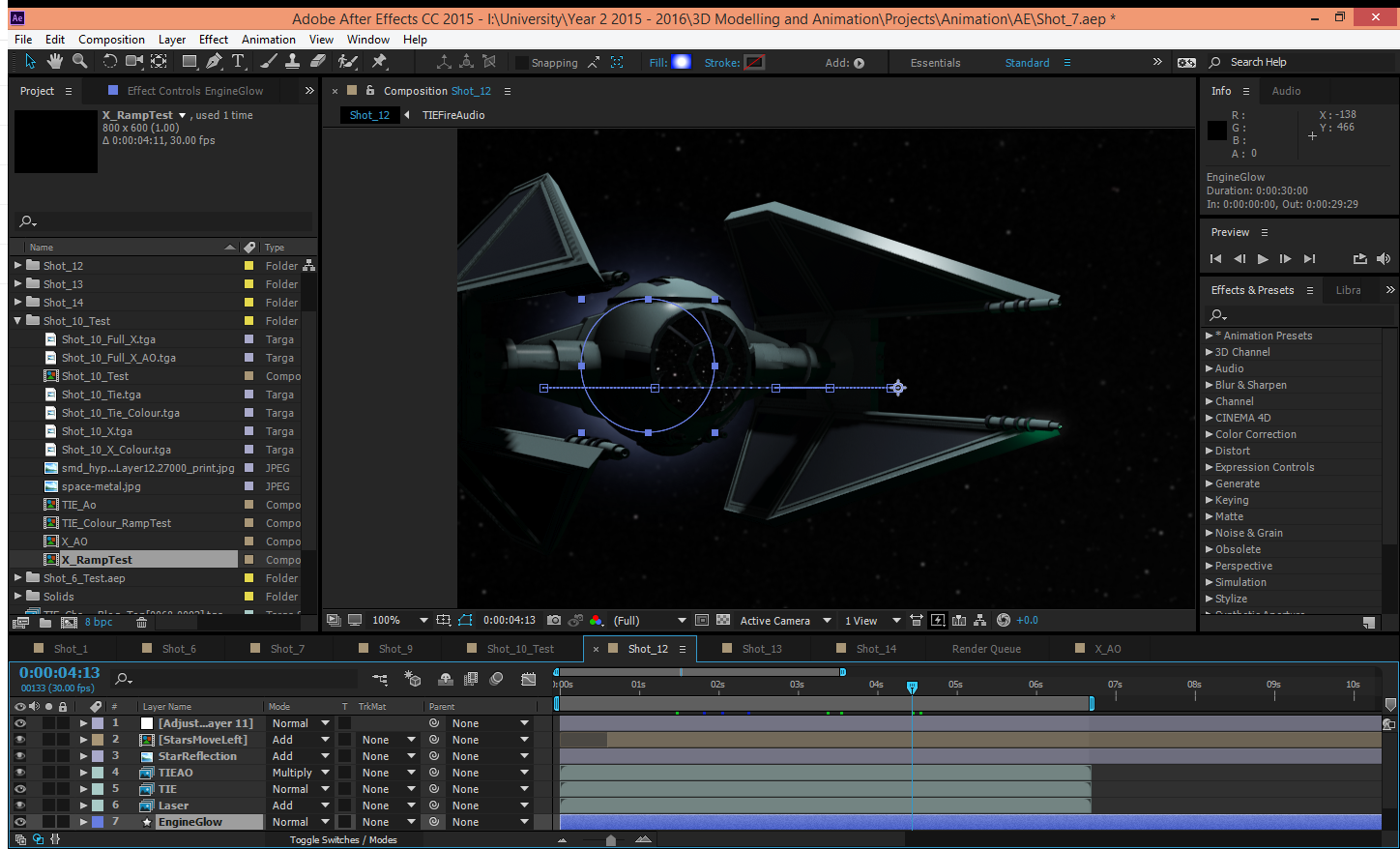Expand the Blur & Sharpen effects category
Image resolution: width=1400 pixels, height=849 pixels.
(x=1209, y=385)
